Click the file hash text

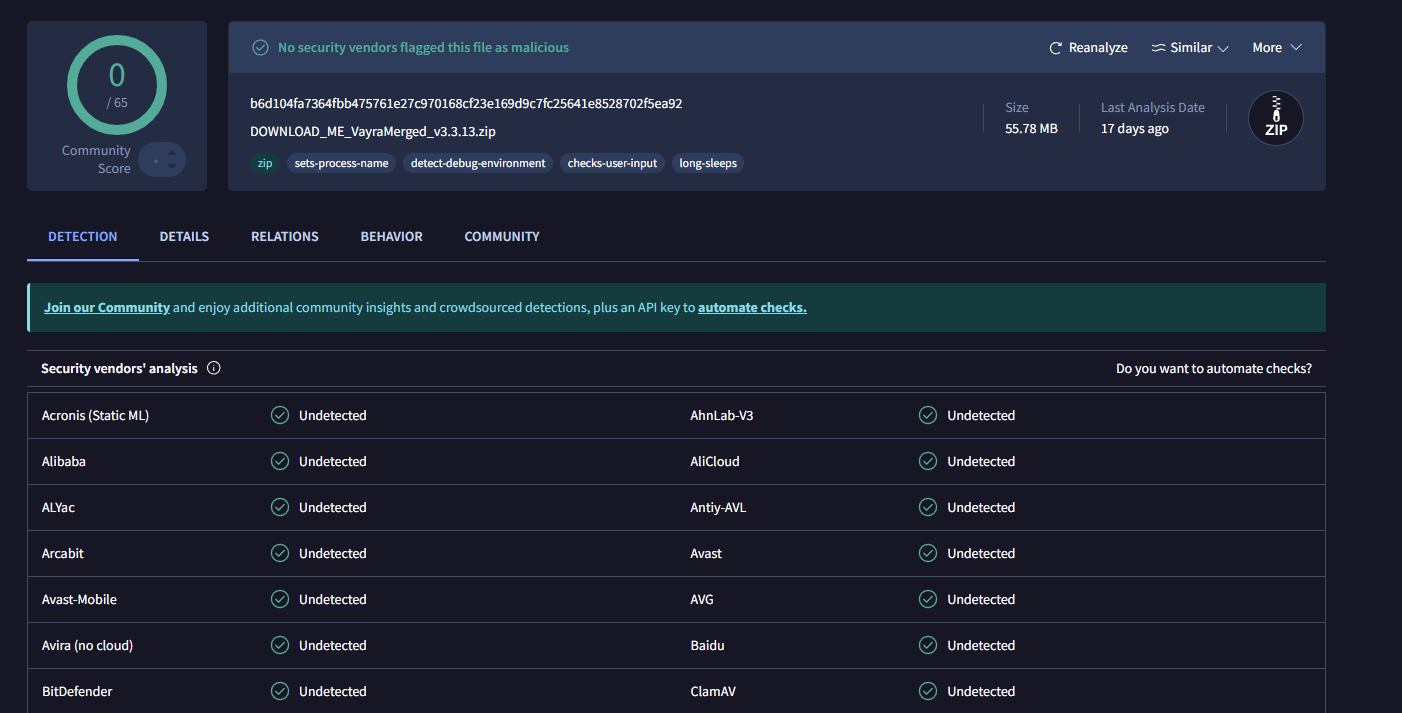tap(466, 103)
